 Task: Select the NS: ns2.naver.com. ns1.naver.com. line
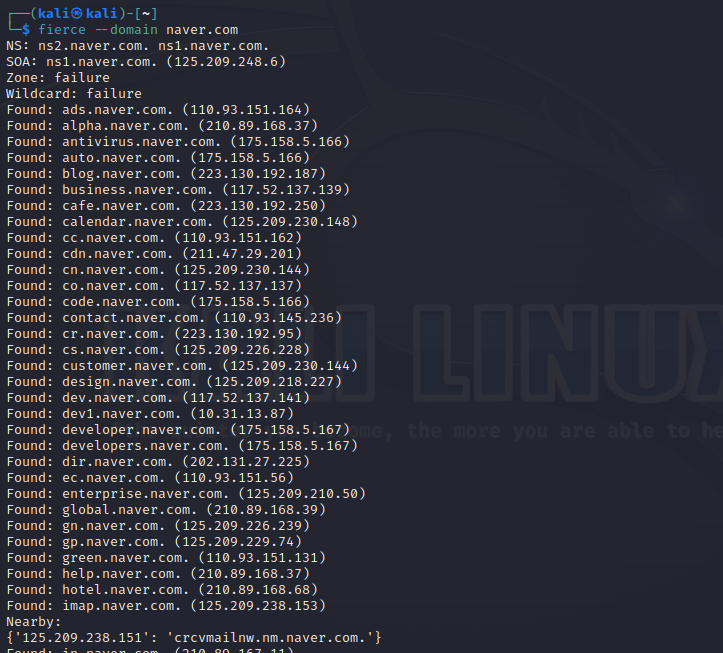(x=137, y=46)
